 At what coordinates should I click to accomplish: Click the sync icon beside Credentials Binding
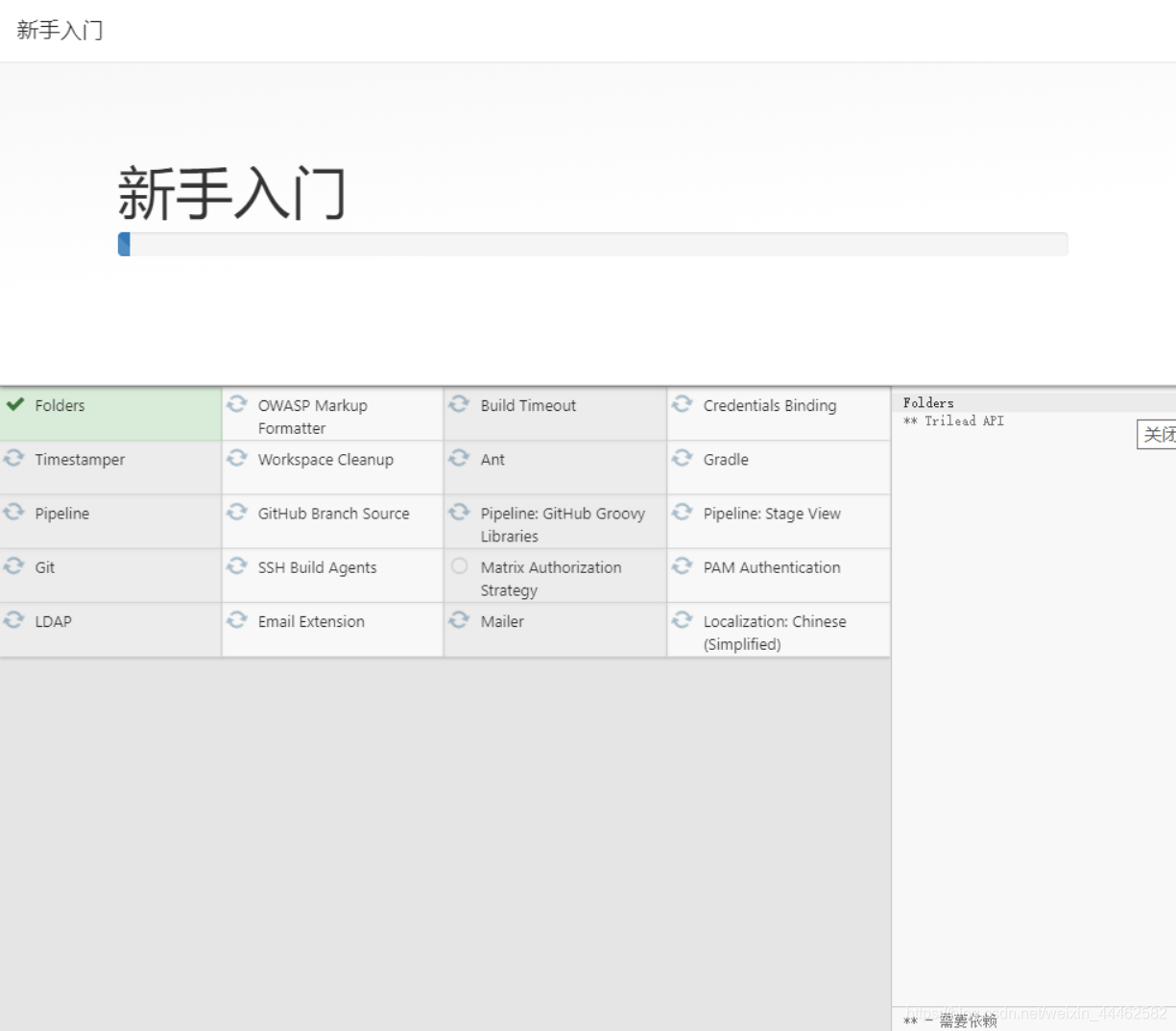(x=683, y=404)
